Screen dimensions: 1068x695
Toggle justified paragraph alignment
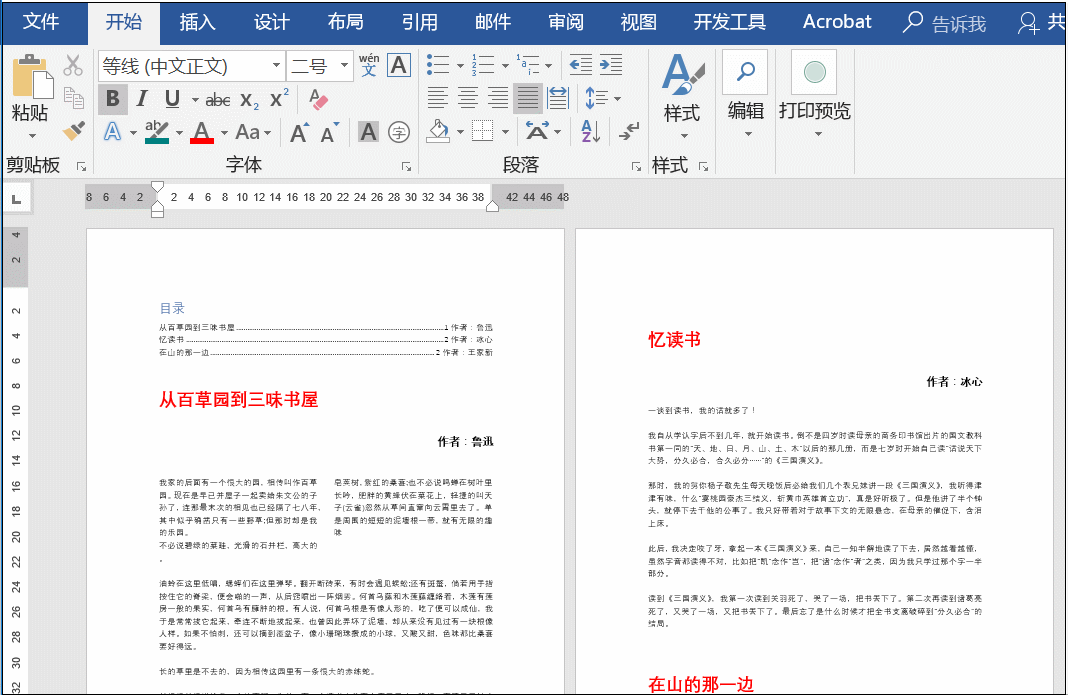[x=527, y=98]
